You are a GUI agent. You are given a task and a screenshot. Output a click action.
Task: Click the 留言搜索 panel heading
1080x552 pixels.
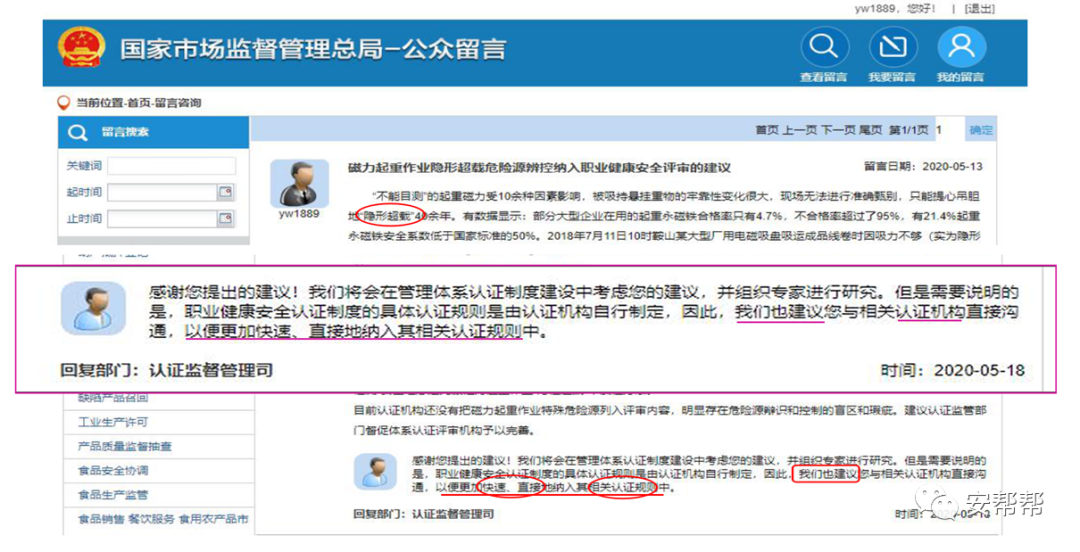125,132
